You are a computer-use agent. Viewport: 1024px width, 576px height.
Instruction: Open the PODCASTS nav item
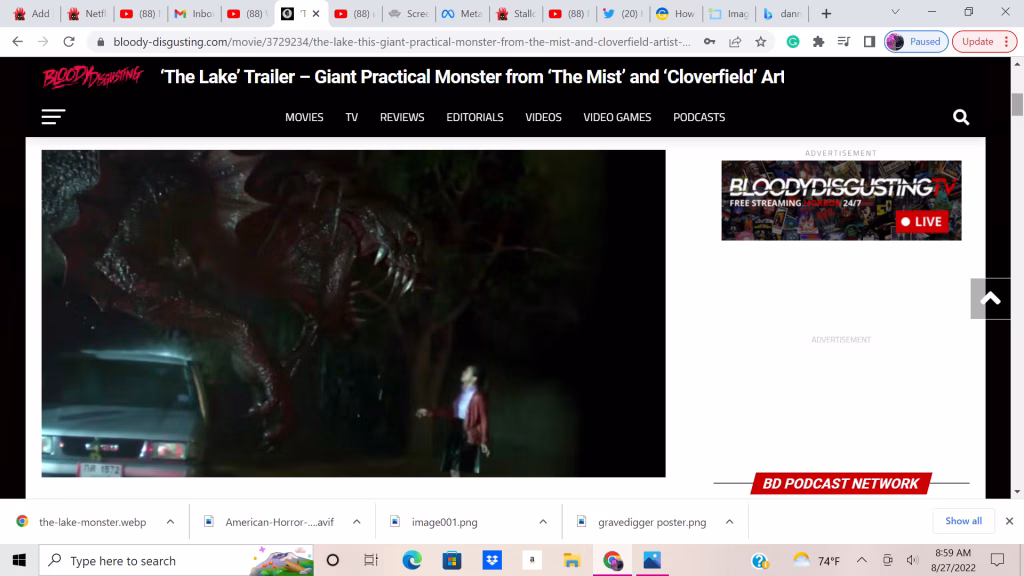tap(699, 118)
